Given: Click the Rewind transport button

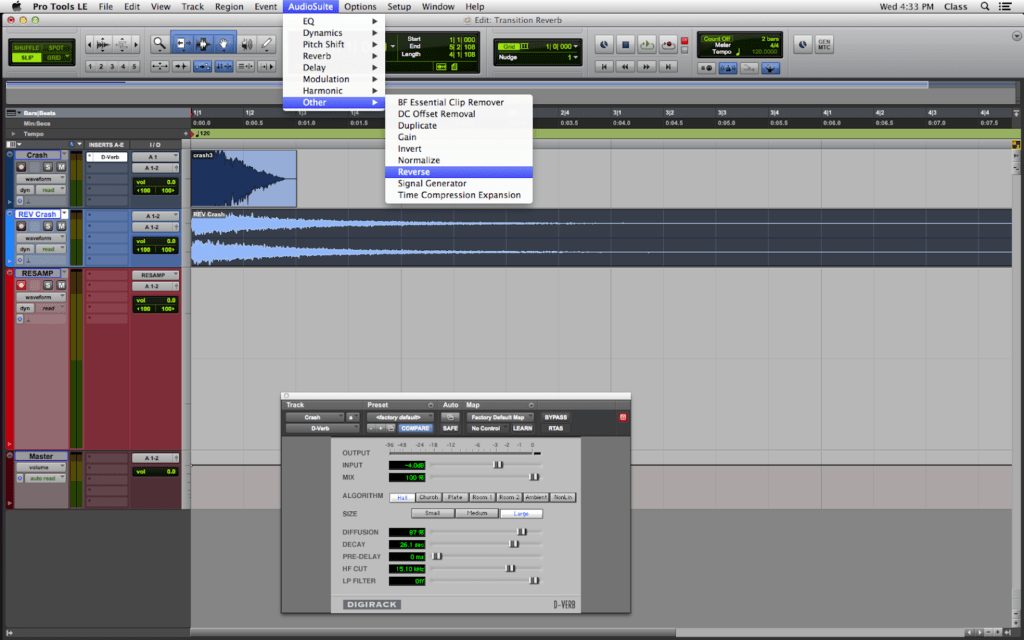Looking at the screenshot, I should [625, 66].
